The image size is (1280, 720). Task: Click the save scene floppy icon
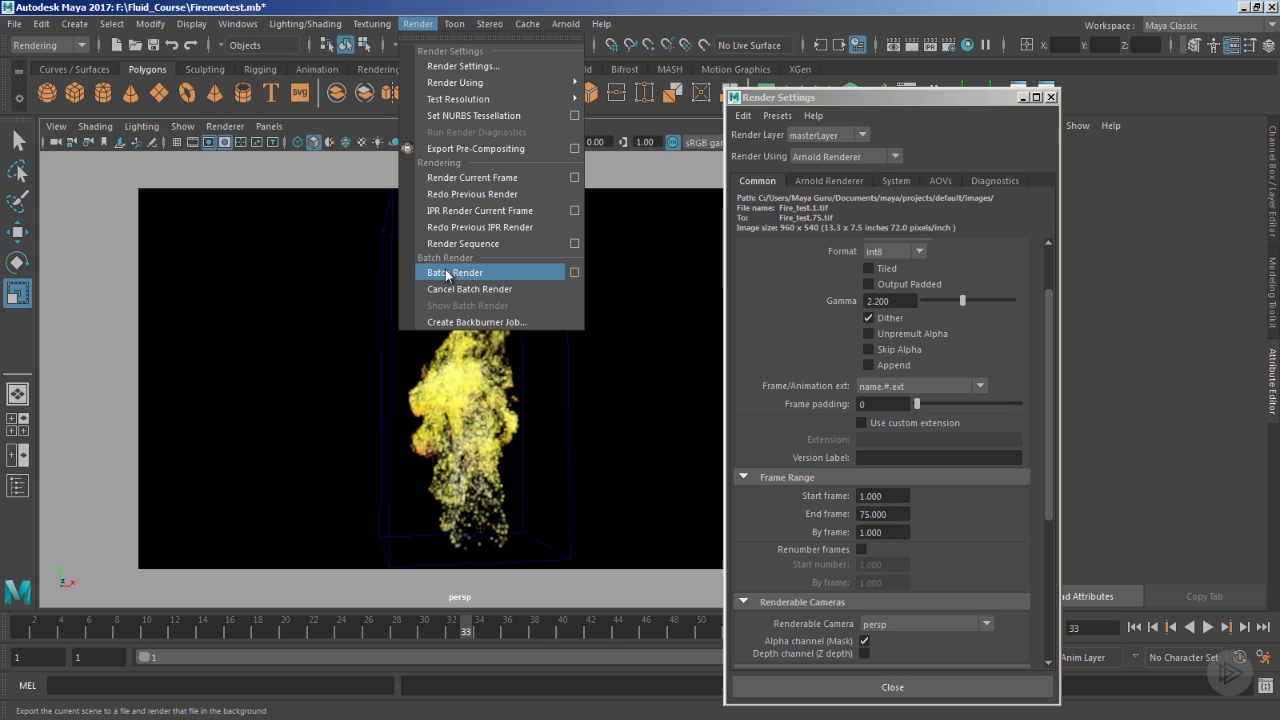[x=153, y=45]
